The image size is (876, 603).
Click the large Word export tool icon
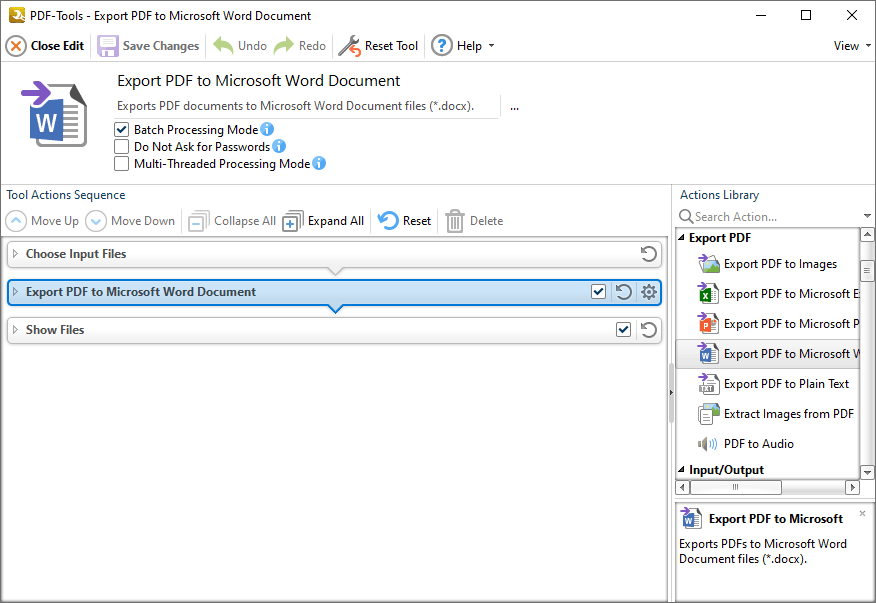pos(55,114)
